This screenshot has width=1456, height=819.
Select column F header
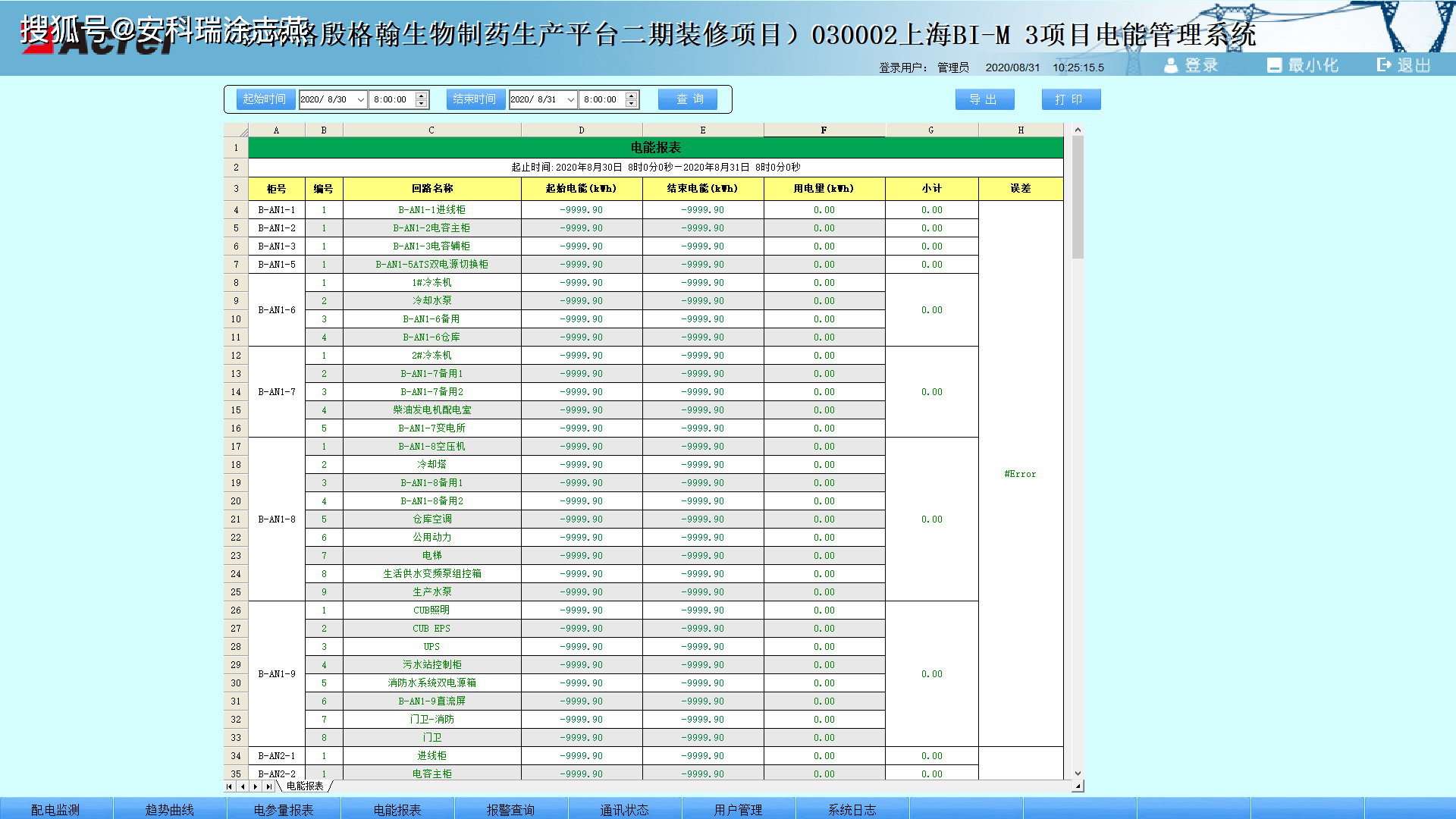click(824, 130)
